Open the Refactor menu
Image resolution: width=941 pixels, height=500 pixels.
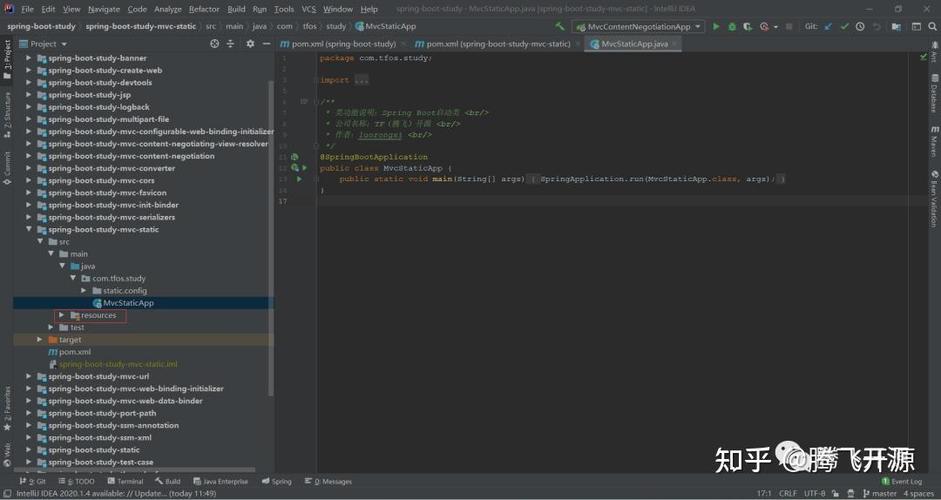pos(204,9)
